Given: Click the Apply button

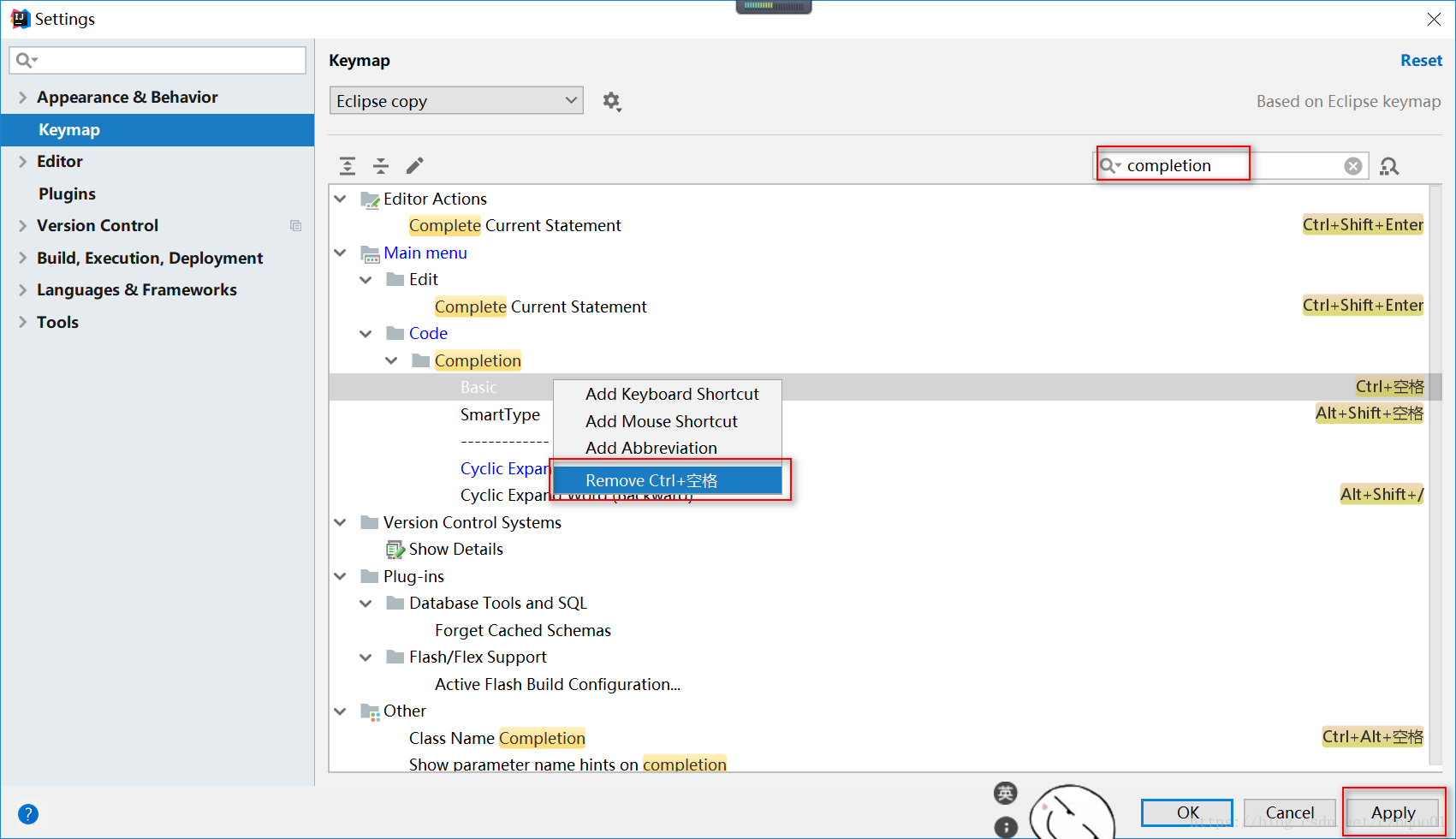Looking at the screenshot, I should tap(1393, 812).
